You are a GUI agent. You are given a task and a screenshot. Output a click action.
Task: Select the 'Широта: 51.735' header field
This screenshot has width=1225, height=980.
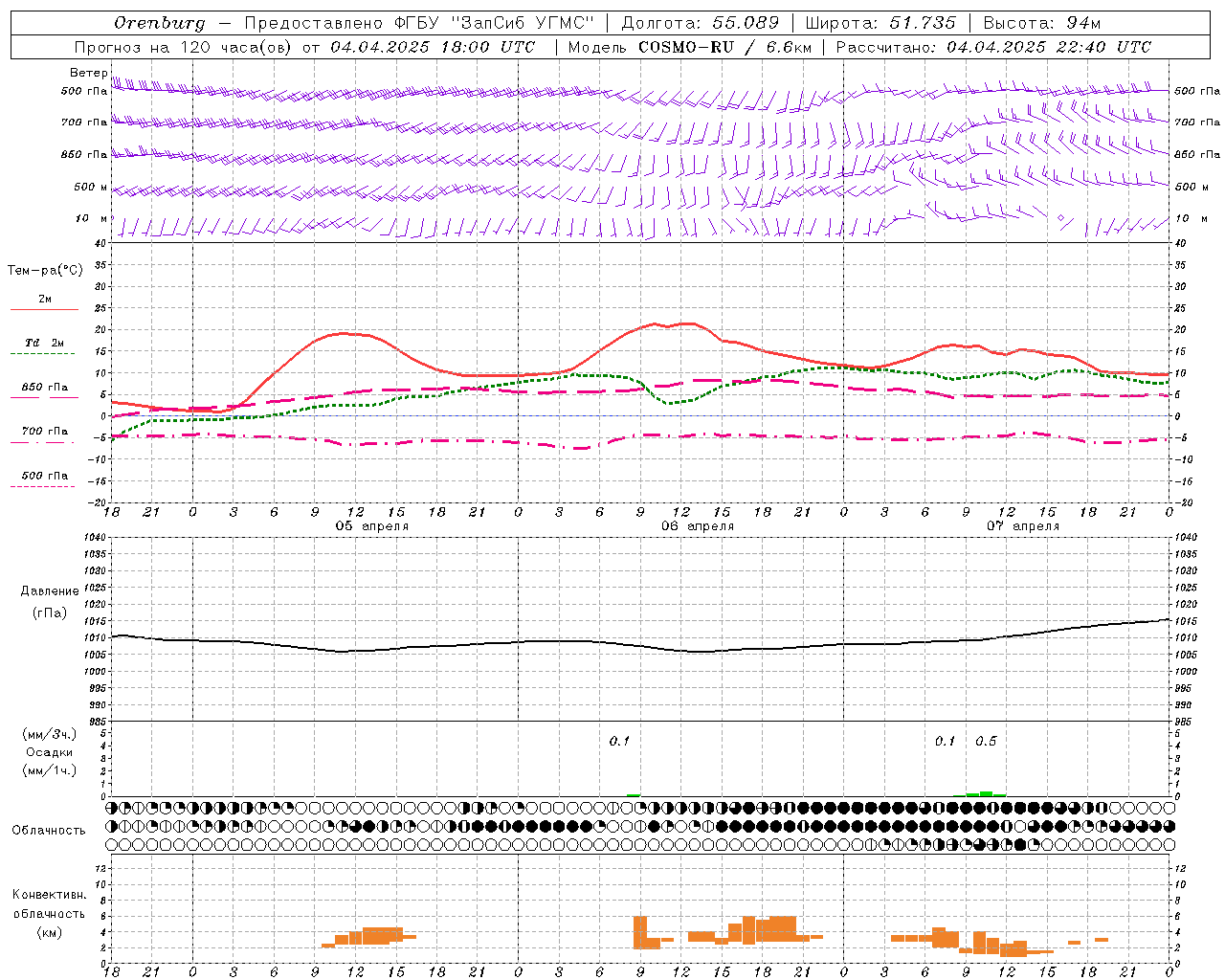[x=880, y=23]
